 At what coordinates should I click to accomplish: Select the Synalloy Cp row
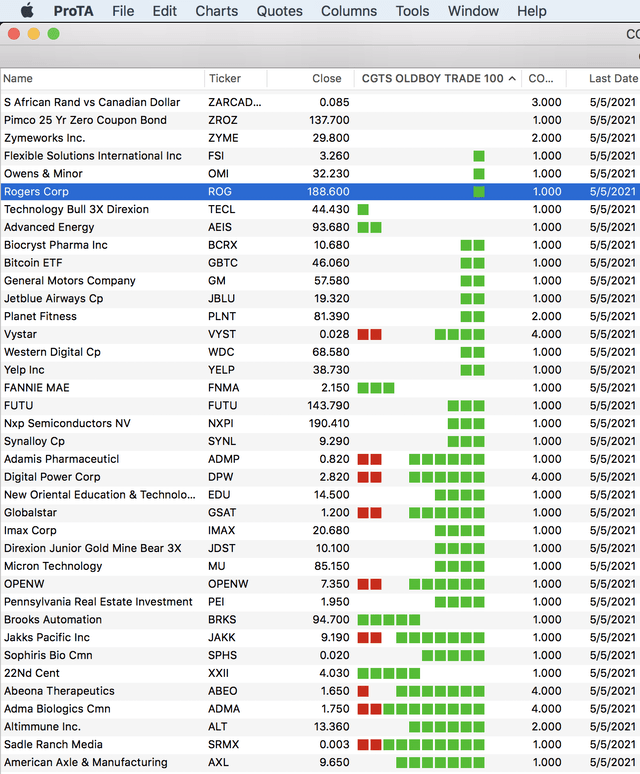pos(320,441)
